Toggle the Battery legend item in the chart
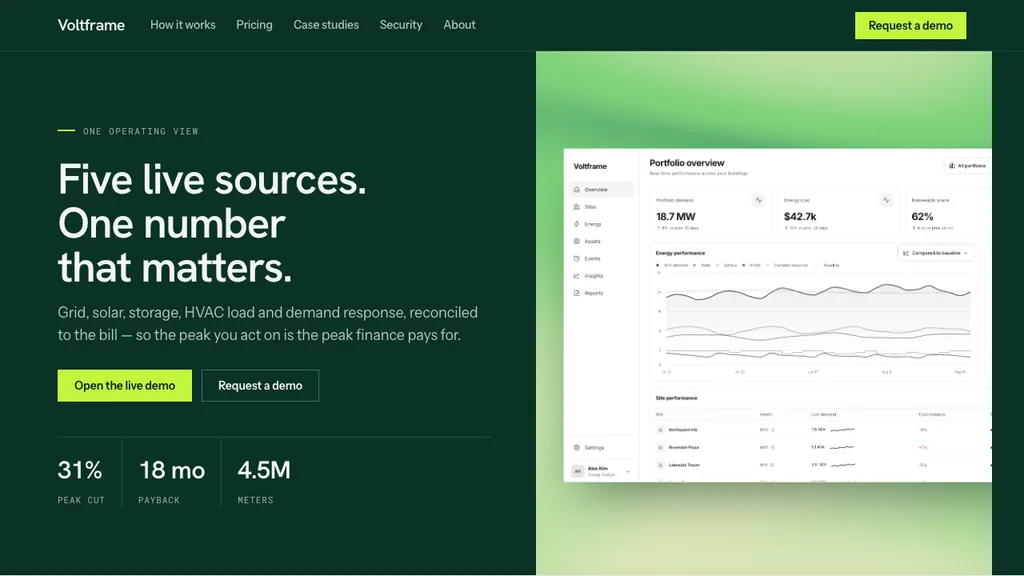 [x=727, y=265]
